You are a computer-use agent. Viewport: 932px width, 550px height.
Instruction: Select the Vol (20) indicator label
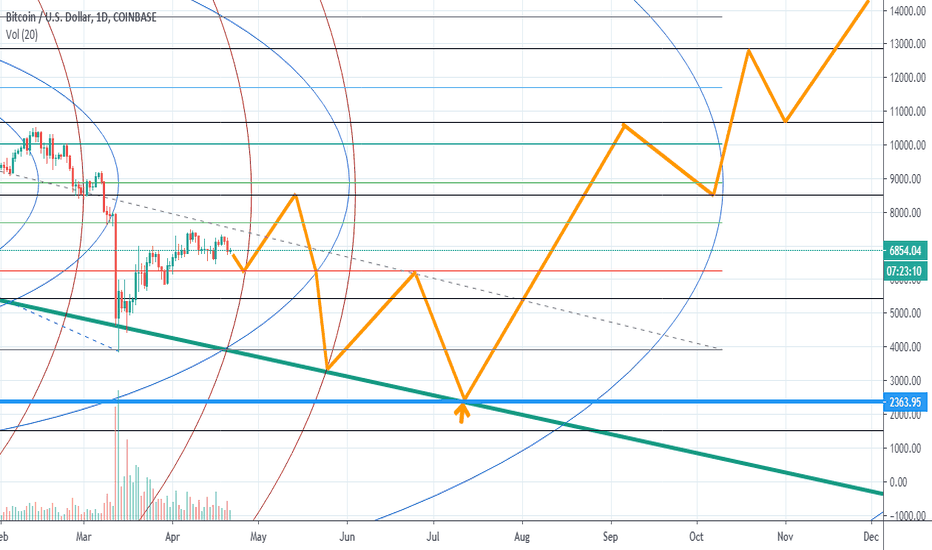click(22, 34)
